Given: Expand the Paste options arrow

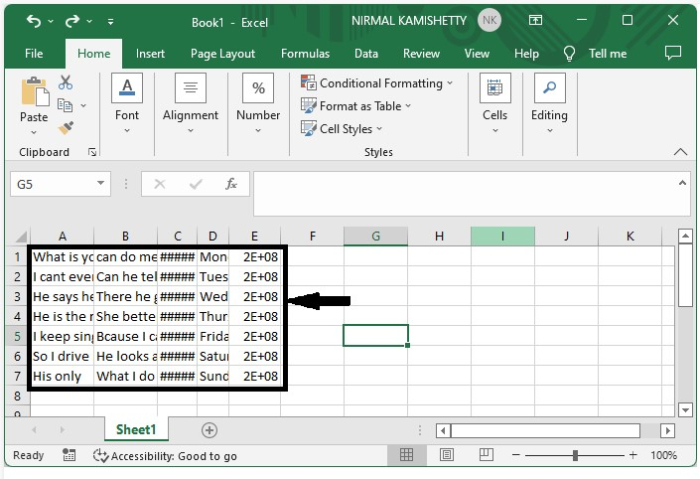Looking at the screenshot, I should pyautogui.click(x=34, y=132).
